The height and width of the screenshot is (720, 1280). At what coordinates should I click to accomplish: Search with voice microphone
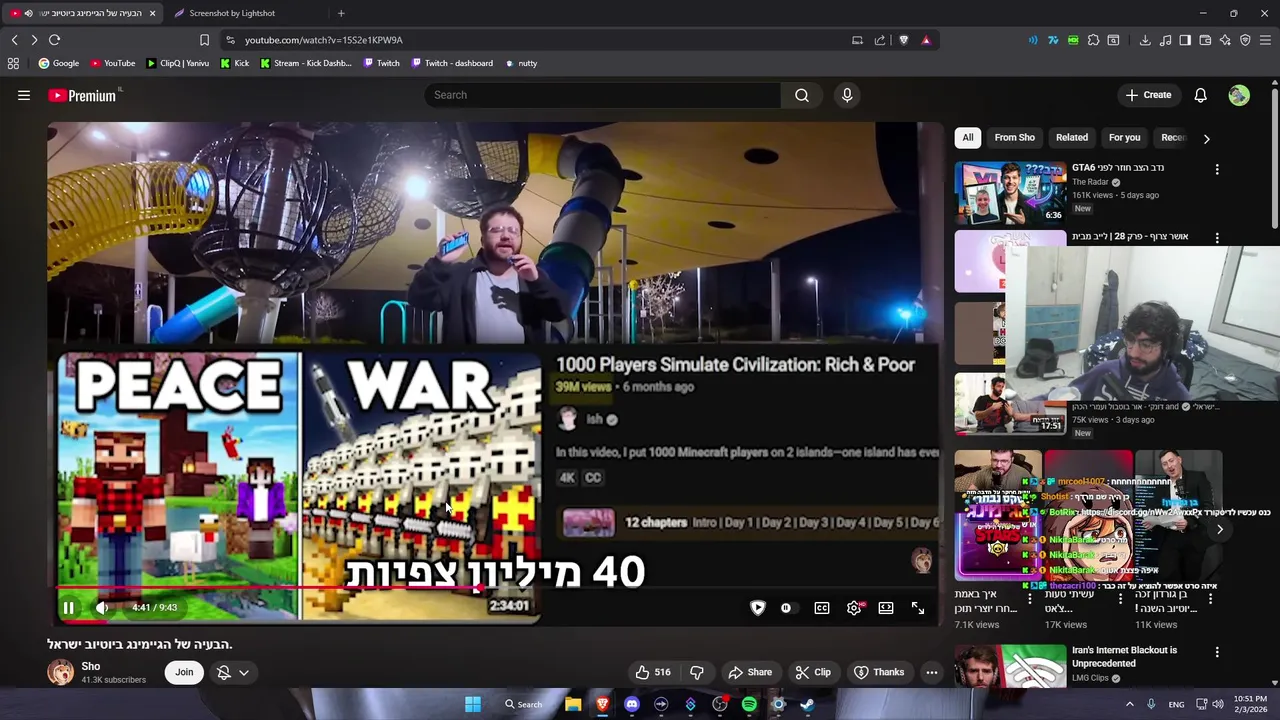tap(847, 95)
